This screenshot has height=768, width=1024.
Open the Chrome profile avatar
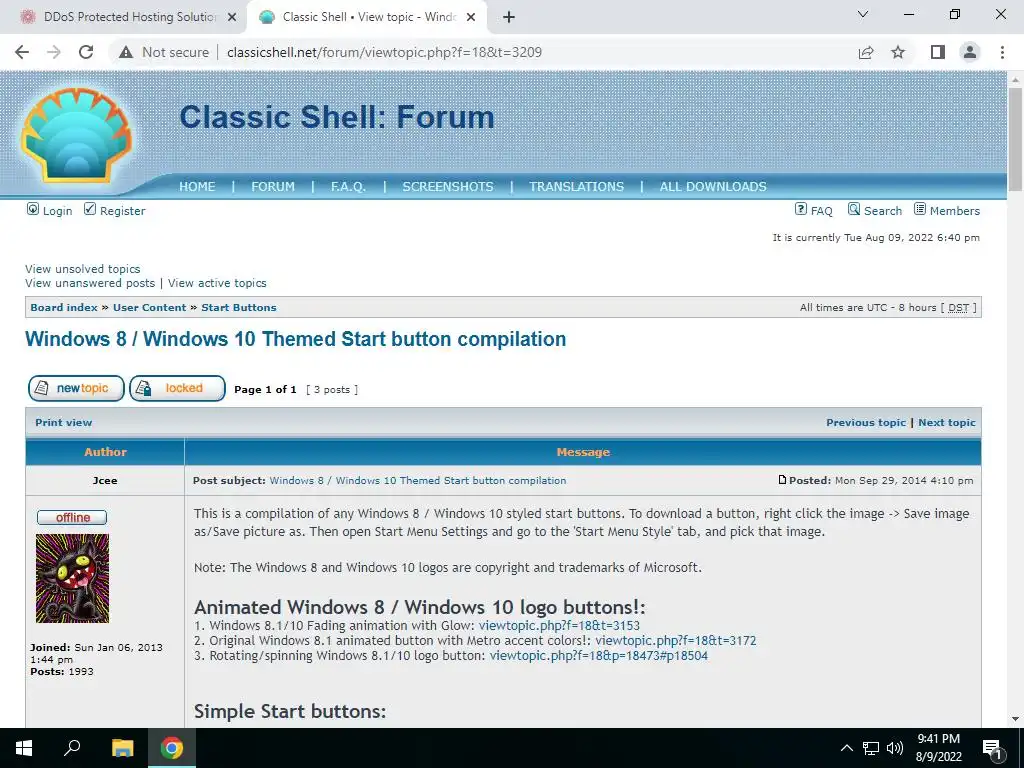coord(970,52)
